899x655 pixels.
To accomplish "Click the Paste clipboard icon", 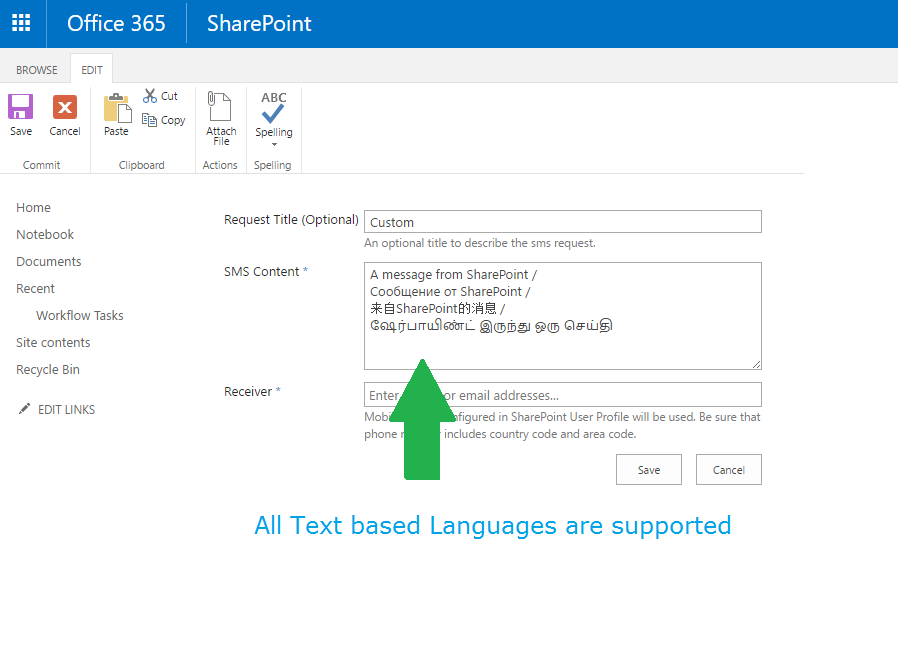I will pyautogui.click(x=117, y=108).
